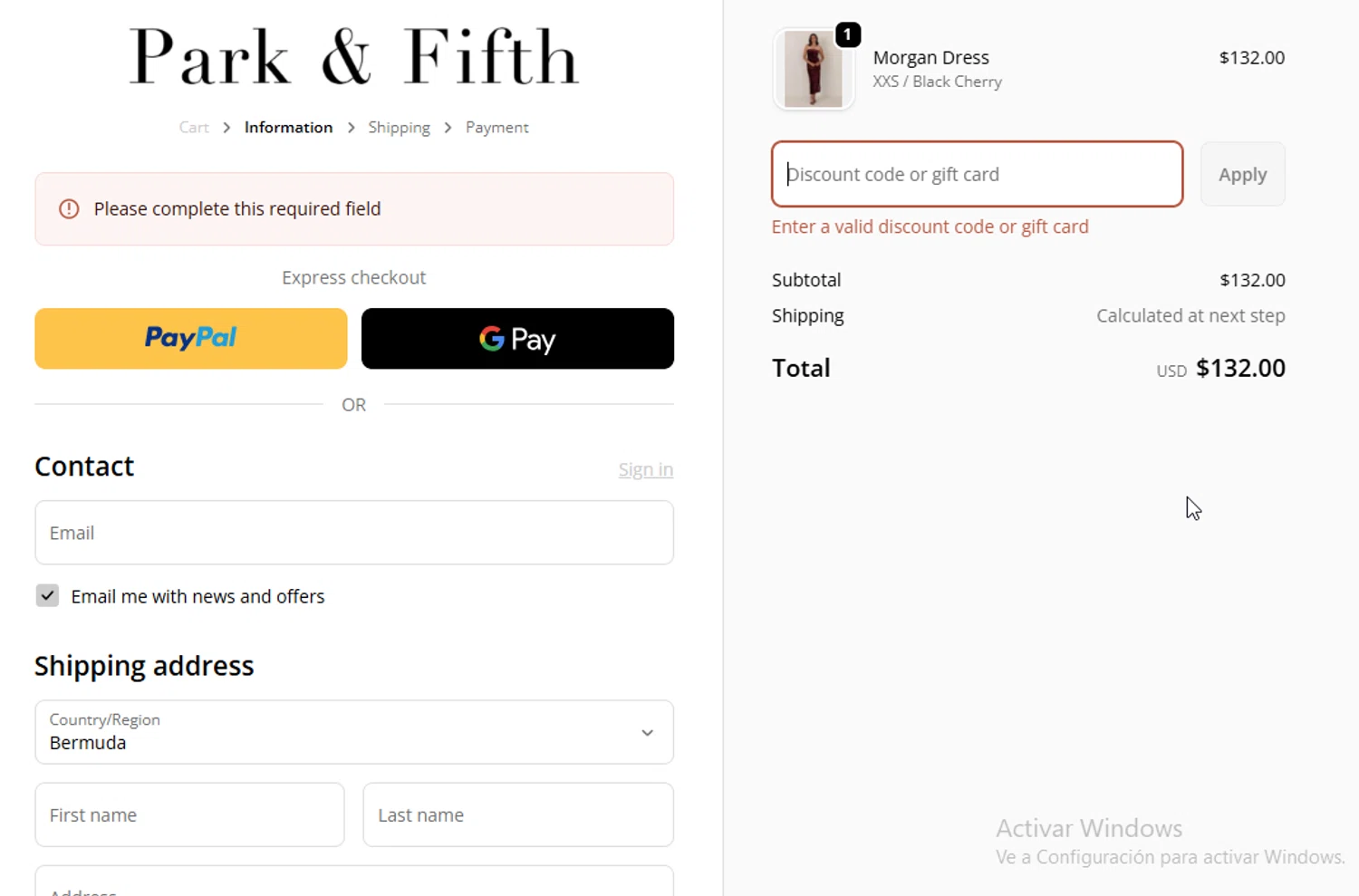Select the Shipping breadcrumb step
The height and width of the screenshot is (896, 1359).
coord(399,128)
